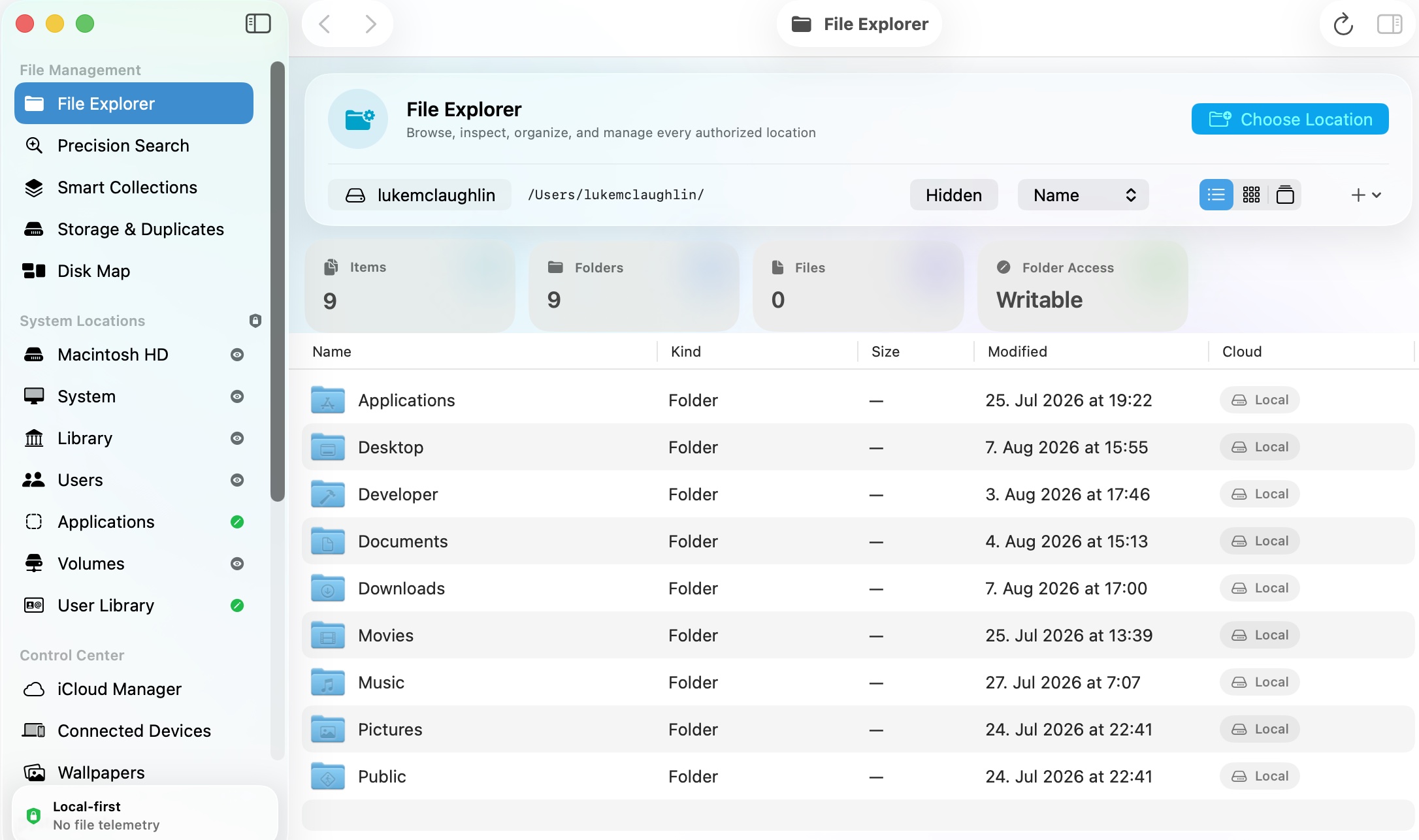Toggle the Hidden files button
Image resolution: width=1419 pixels, height=840 pixels.
(x=954, y=195)
